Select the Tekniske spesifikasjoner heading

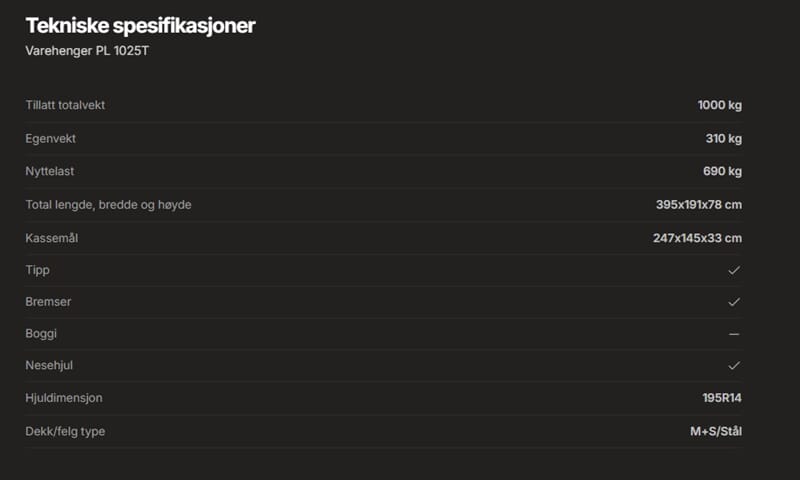coord(140,26)
